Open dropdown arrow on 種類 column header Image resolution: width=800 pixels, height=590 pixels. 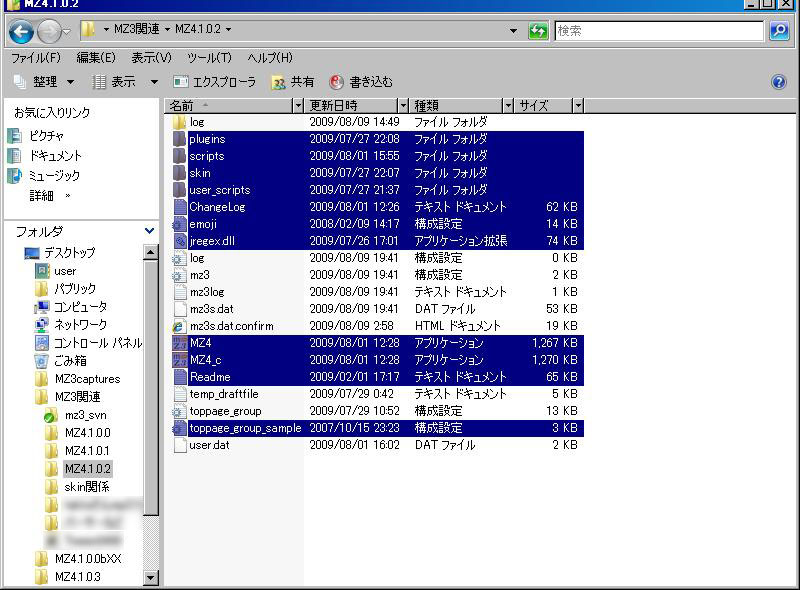click(508, 106)
